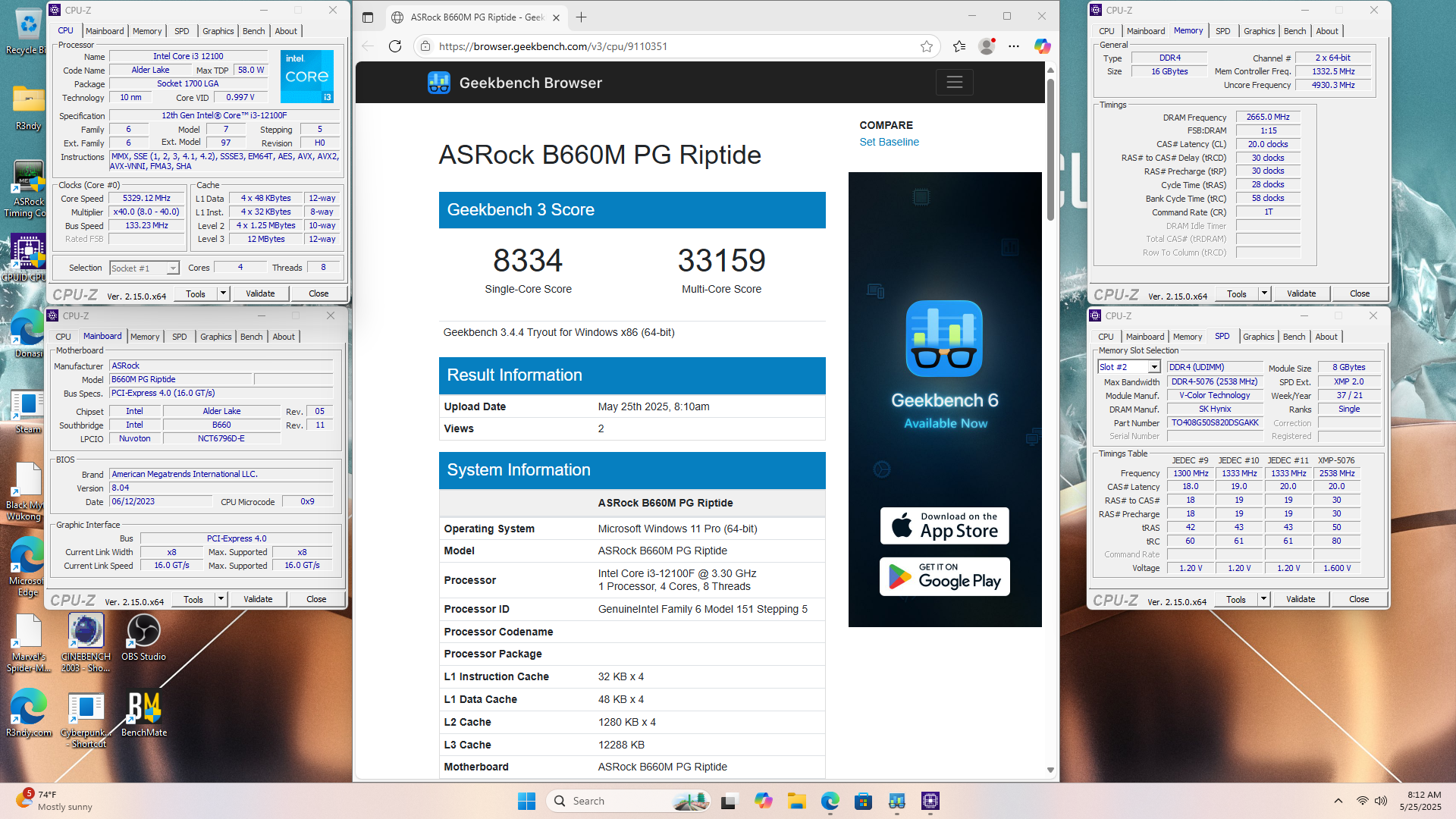The height and width of the screenshot is (819, 1456).
Task: Launch OBS Studio from desktop
Action: click(143, 637)
